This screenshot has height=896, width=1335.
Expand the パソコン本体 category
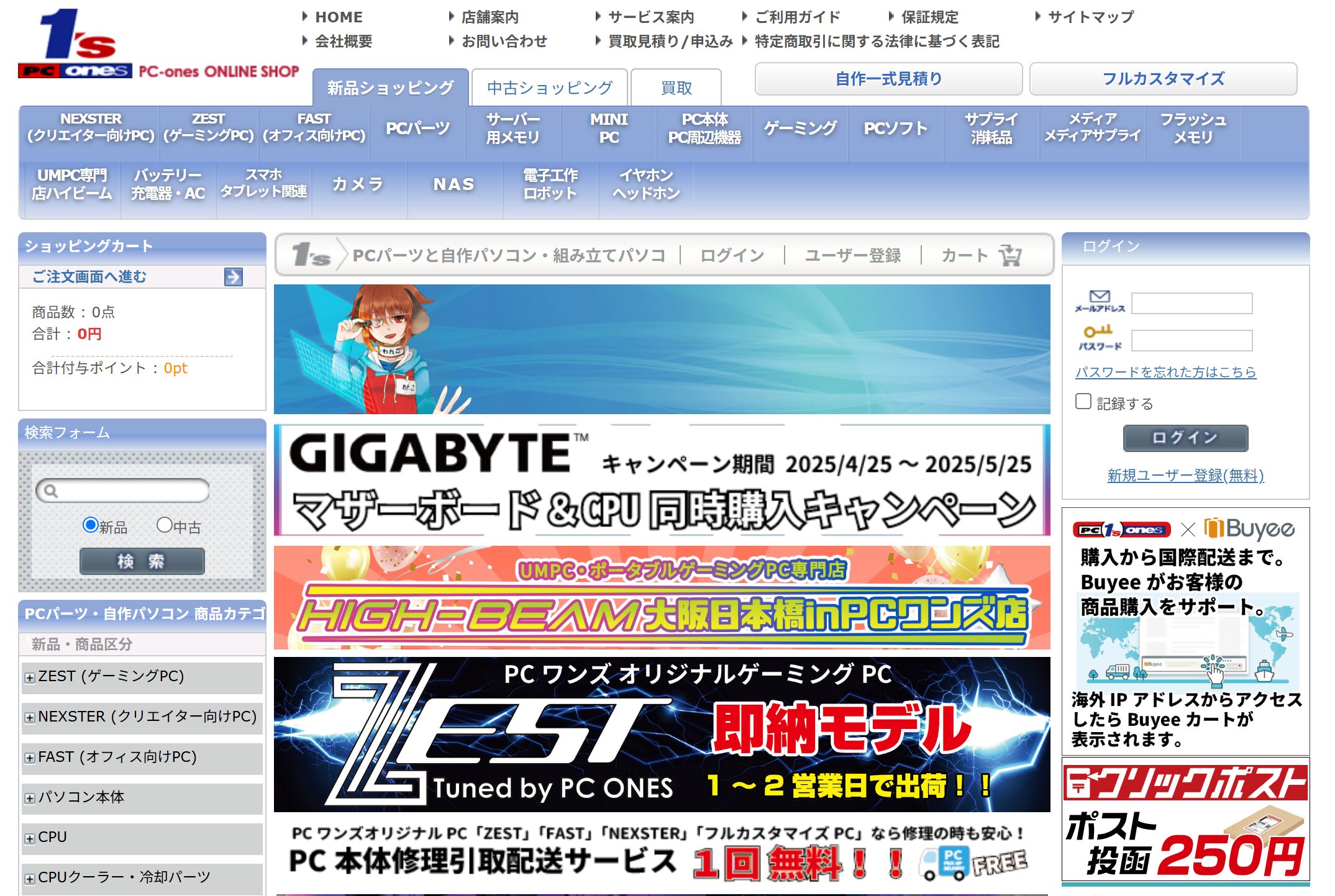click(29, 799)
